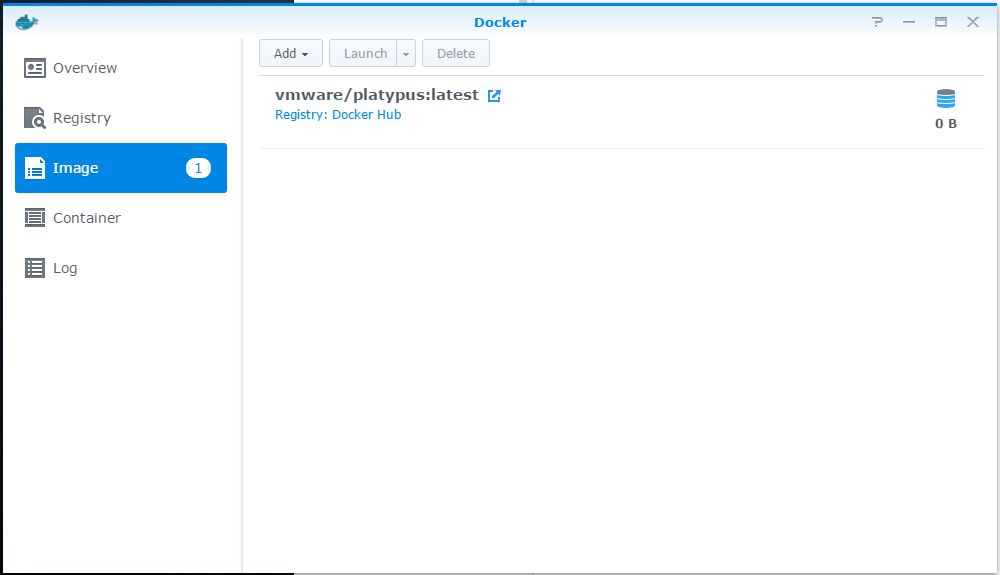Maximize the Docker window
Viewport: 1000px width, 575px height.
click(940, 22)
